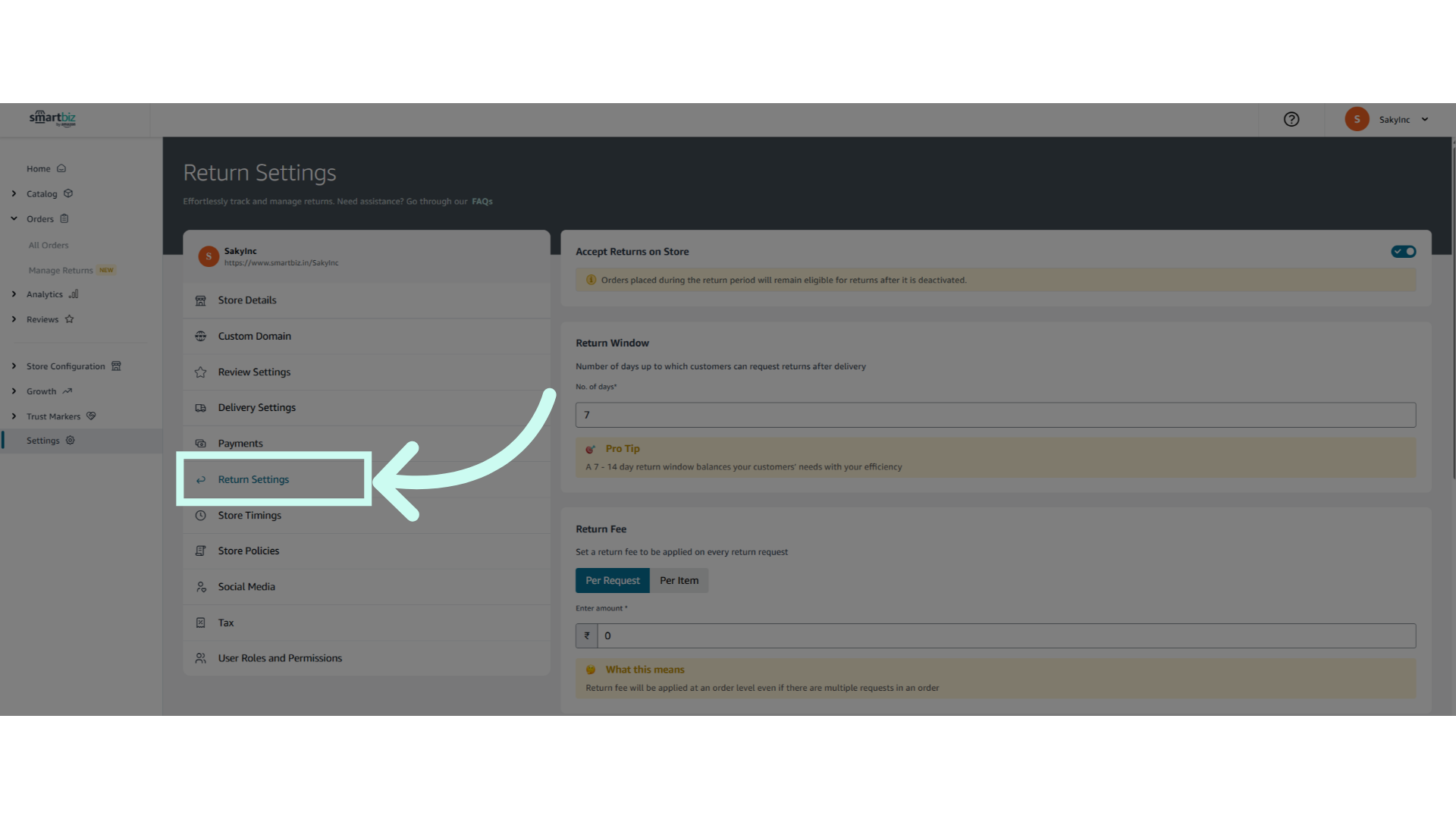1456x819 pixels.
Task: Click the Trust Markers badge icon
Action: pyautogui.click(x=91, y=416)
